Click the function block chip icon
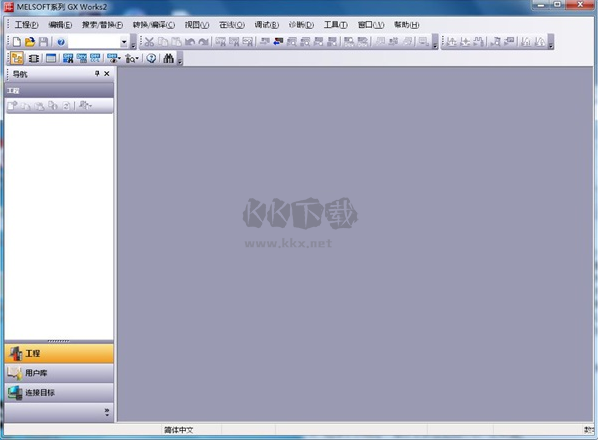Viewport: 598px width, 441px height. coord(34,58)
